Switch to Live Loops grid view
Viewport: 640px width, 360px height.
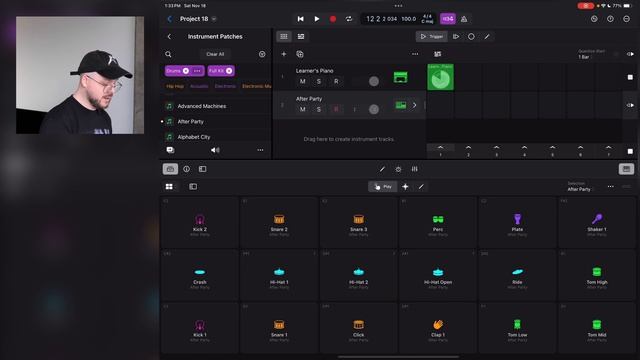(x=284, y=36)
